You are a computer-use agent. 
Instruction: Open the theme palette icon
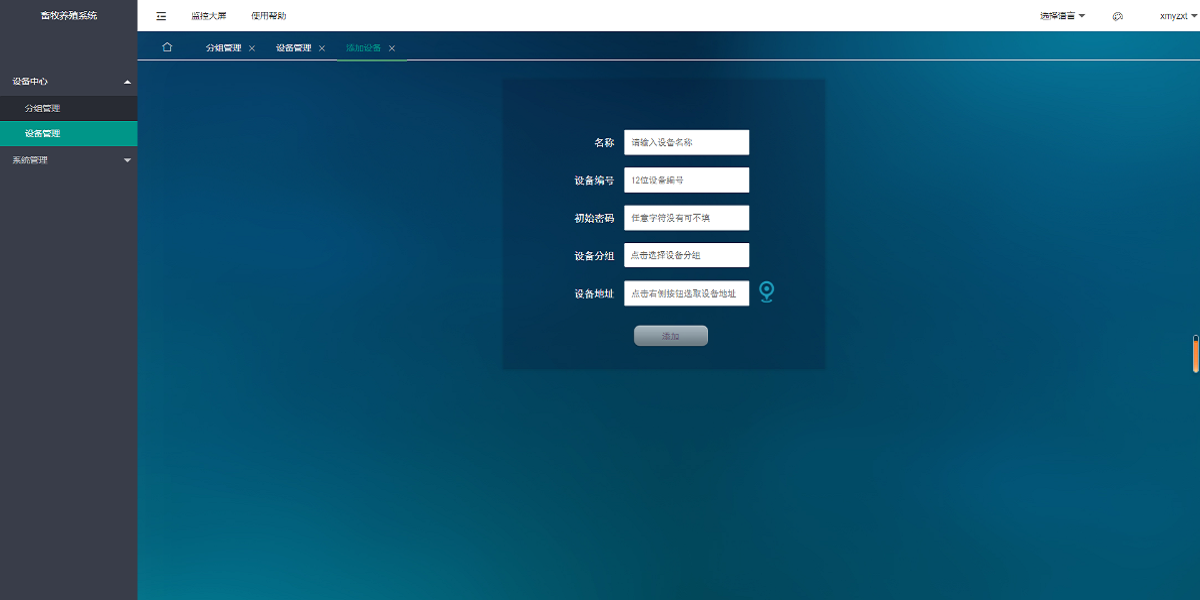(x=1118, y=16)
